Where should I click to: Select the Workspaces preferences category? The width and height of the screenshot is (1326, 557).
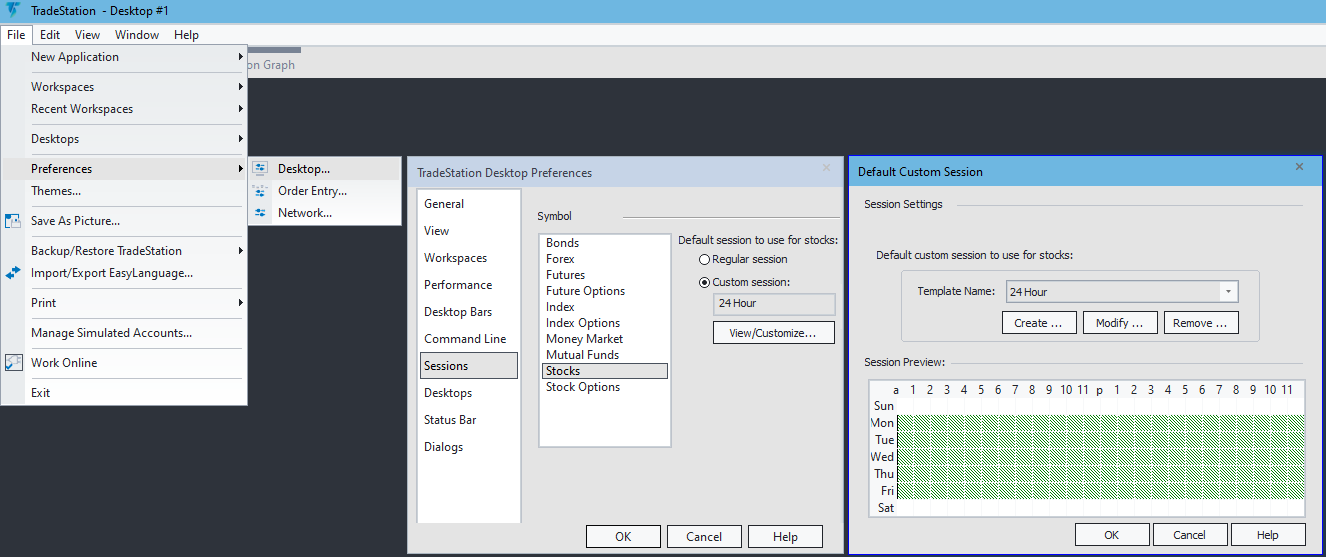coord(469,258)
